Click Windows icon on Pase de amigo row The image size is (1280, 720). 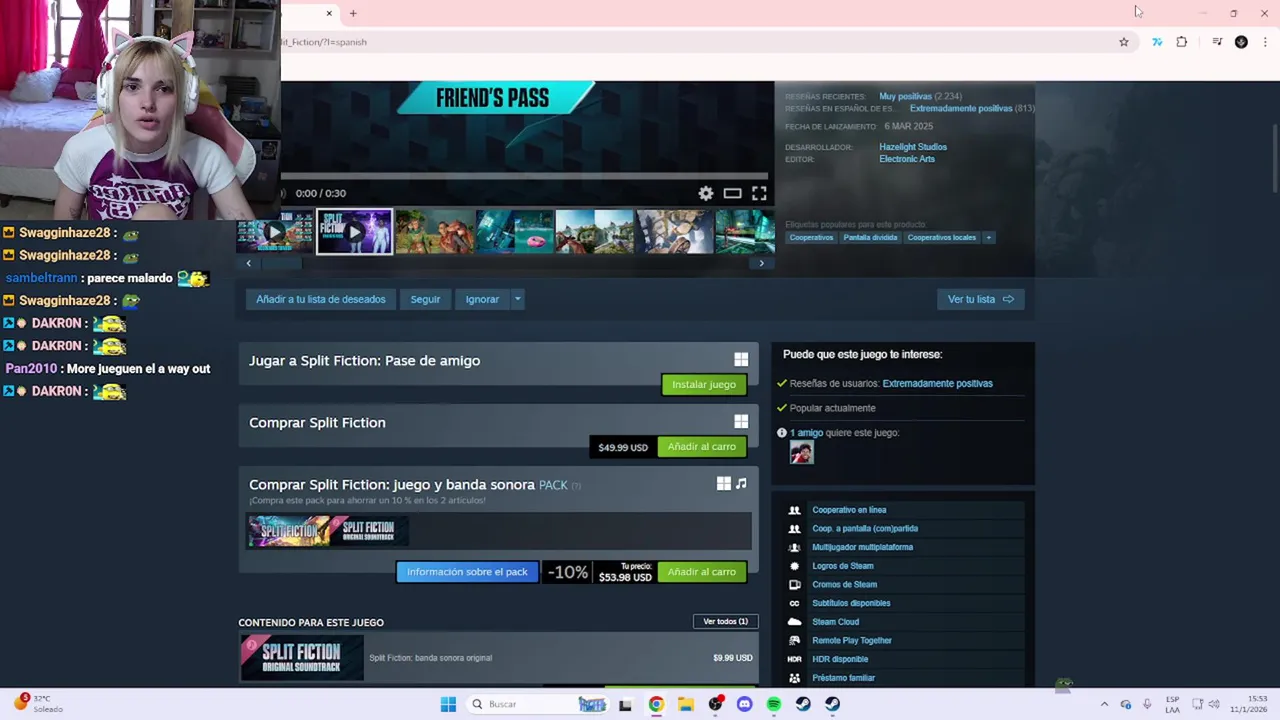pyautogui.click(x=741, y=360)
